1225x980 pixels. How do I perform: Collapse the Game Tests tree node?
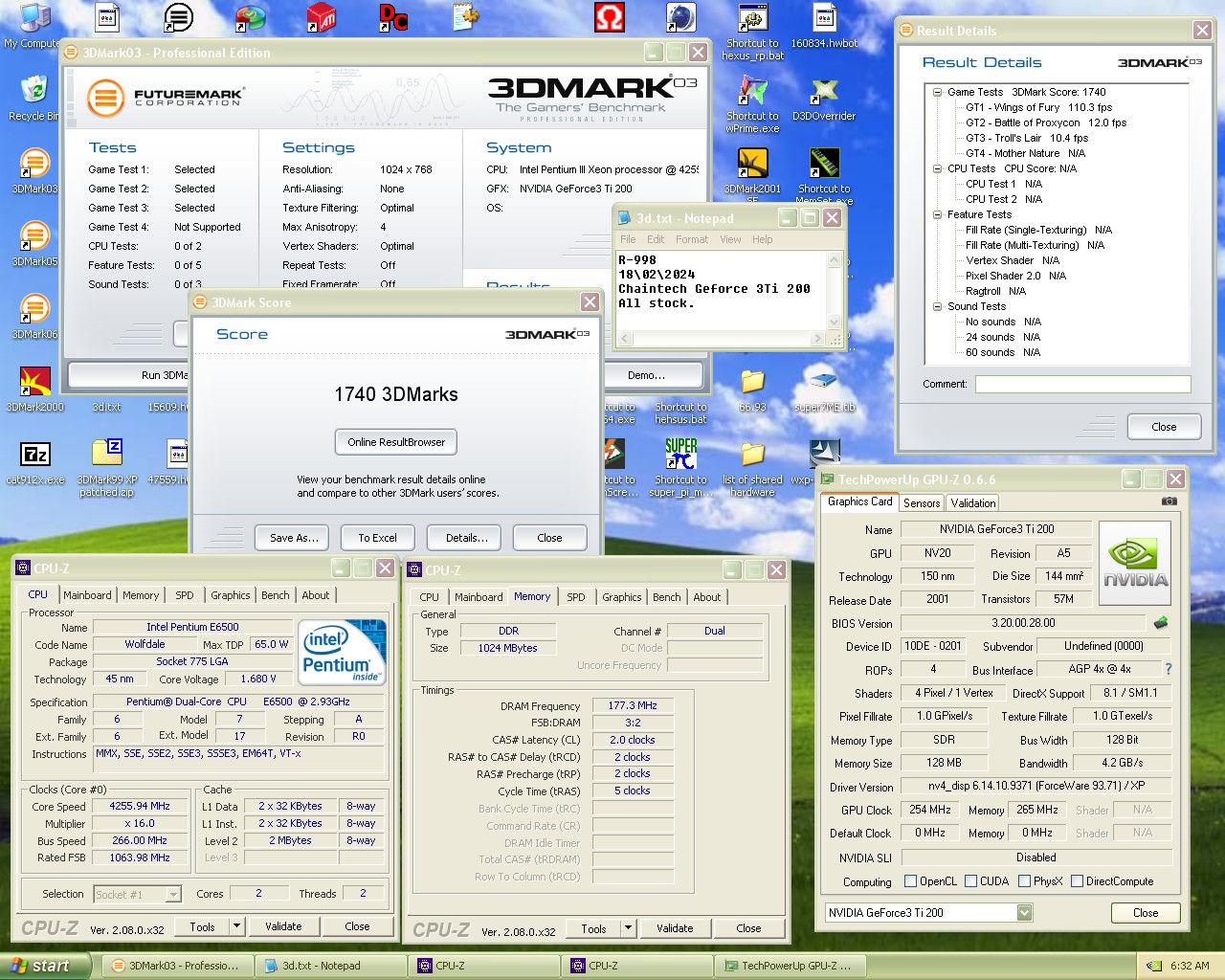click(x=938, y=92)
